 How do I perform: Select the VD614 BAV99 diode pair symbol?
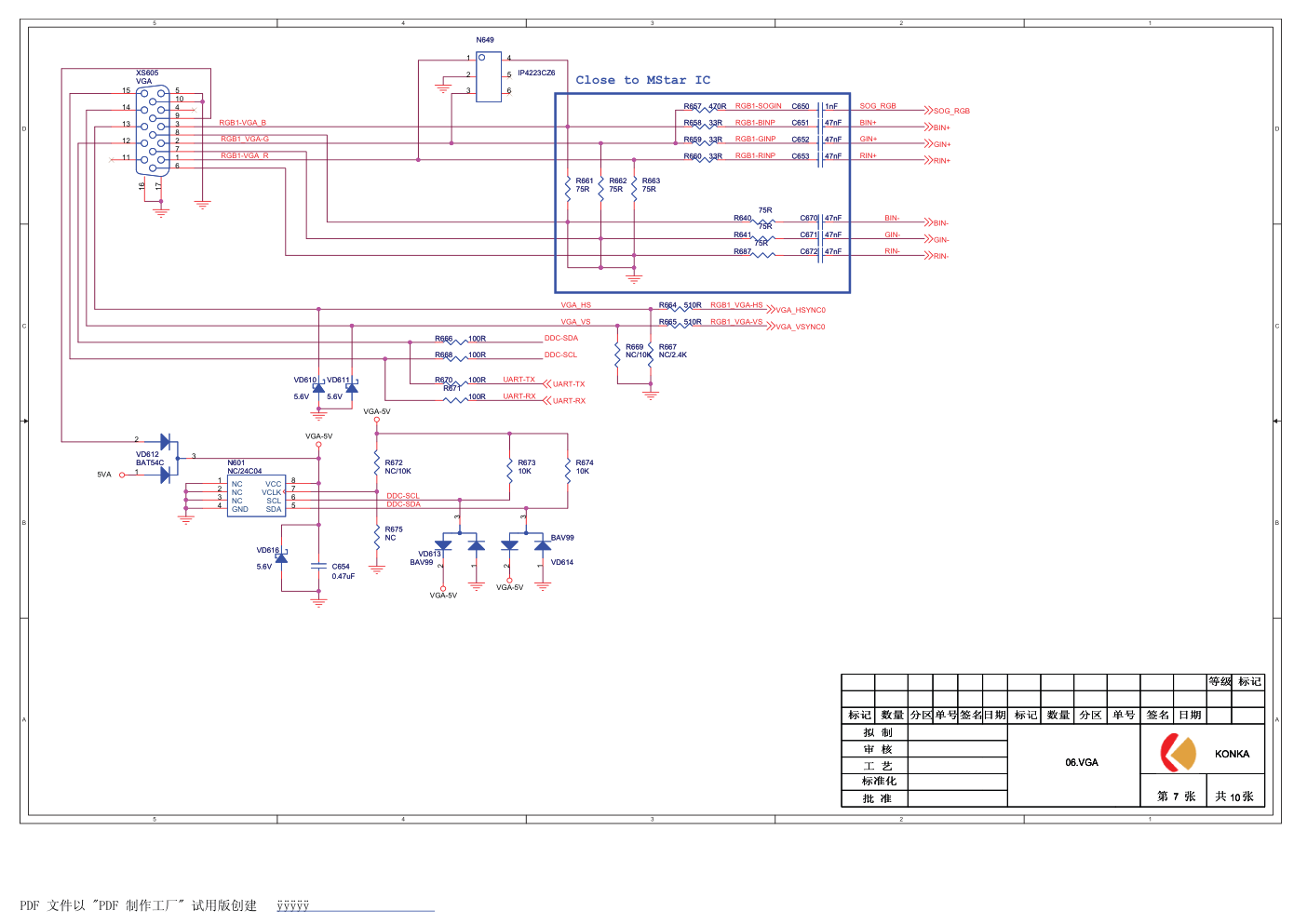[526, 544]
